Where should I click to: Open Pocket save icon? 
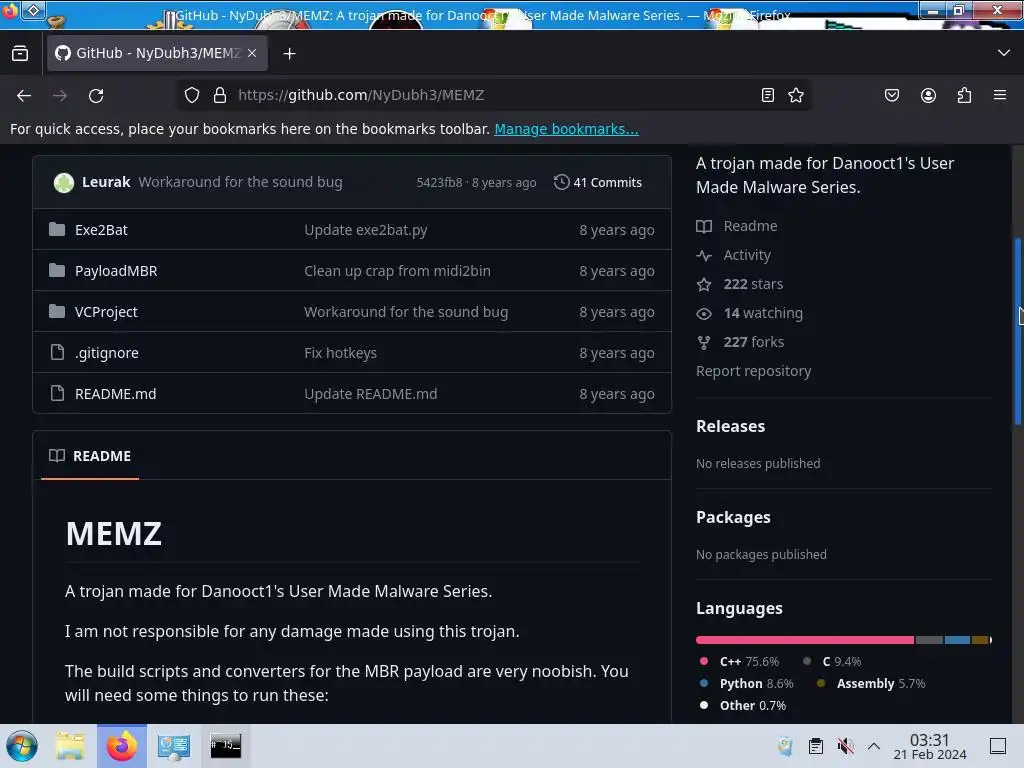point(891,95)
